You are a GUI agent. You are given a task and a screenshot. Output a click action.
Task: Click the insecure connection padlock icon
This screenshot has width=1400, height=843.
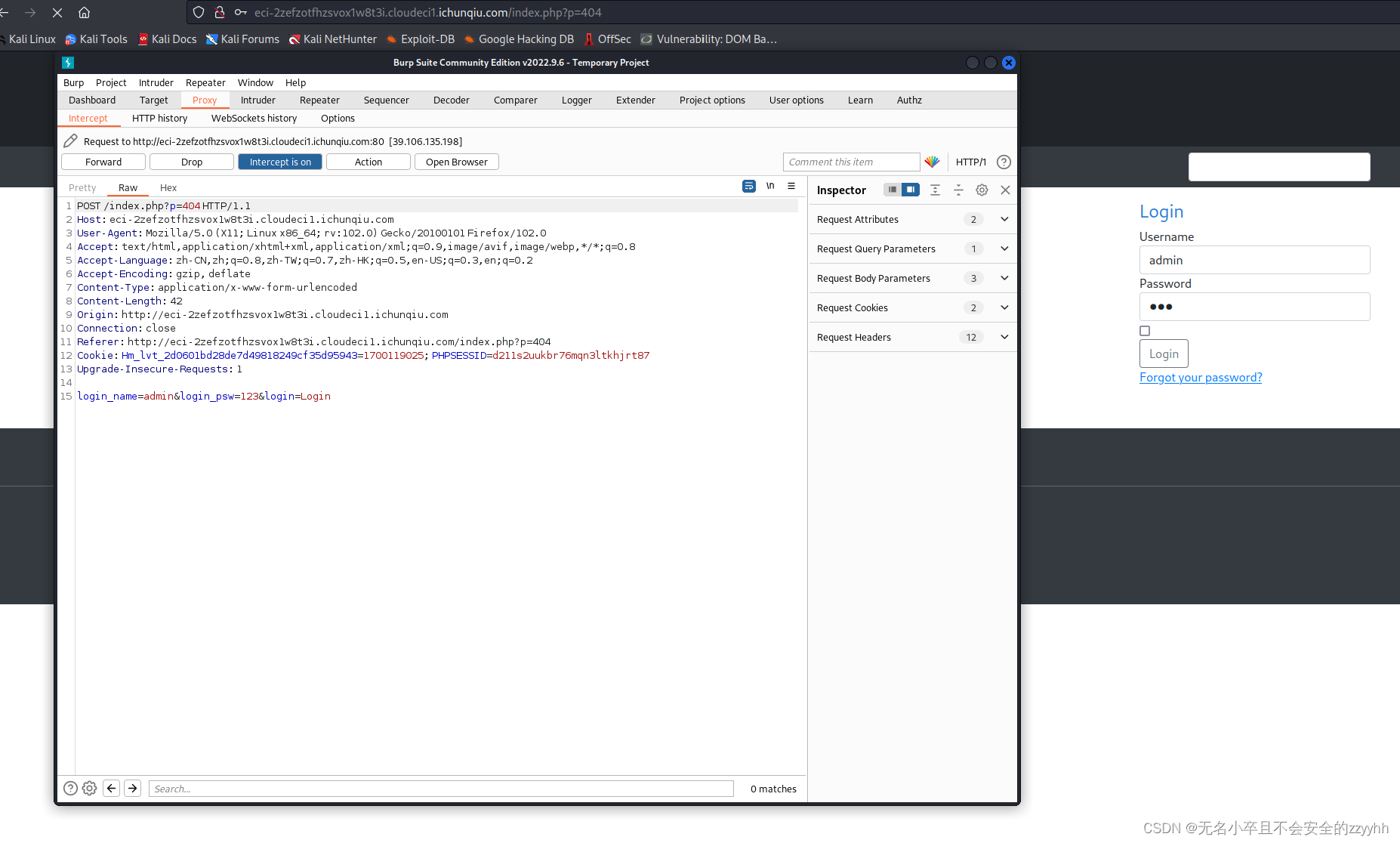(220, 12)
